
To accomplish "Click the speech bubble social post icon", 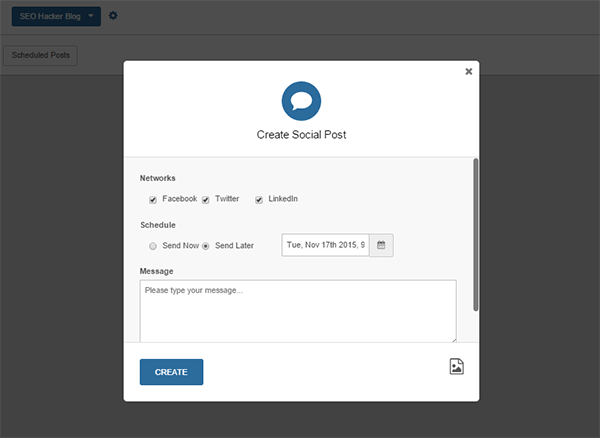I will (x=300, y=100).
